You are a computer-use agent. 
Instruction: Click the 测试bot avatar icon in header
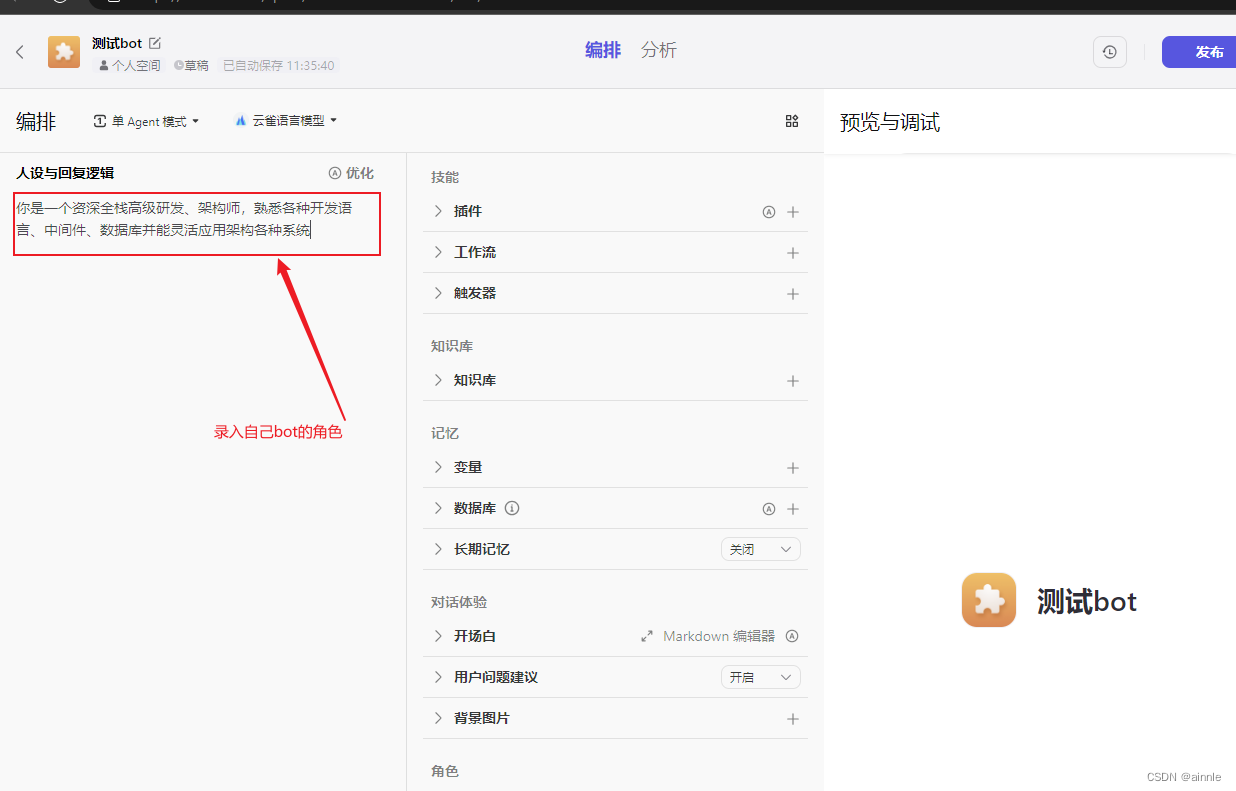click(64, 52)
